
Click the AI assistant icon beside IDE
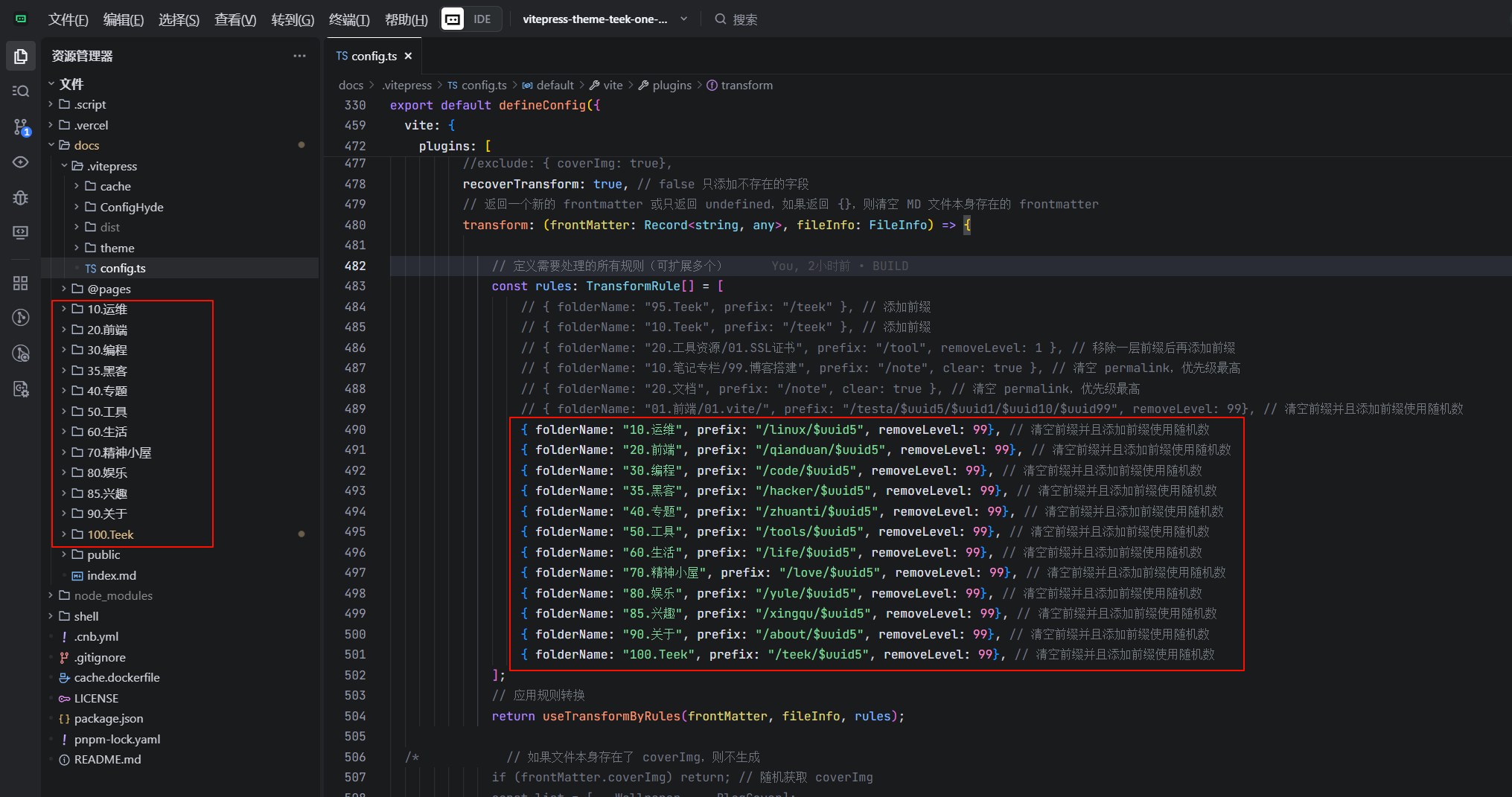pyautogui.click(x=453, y=19)
